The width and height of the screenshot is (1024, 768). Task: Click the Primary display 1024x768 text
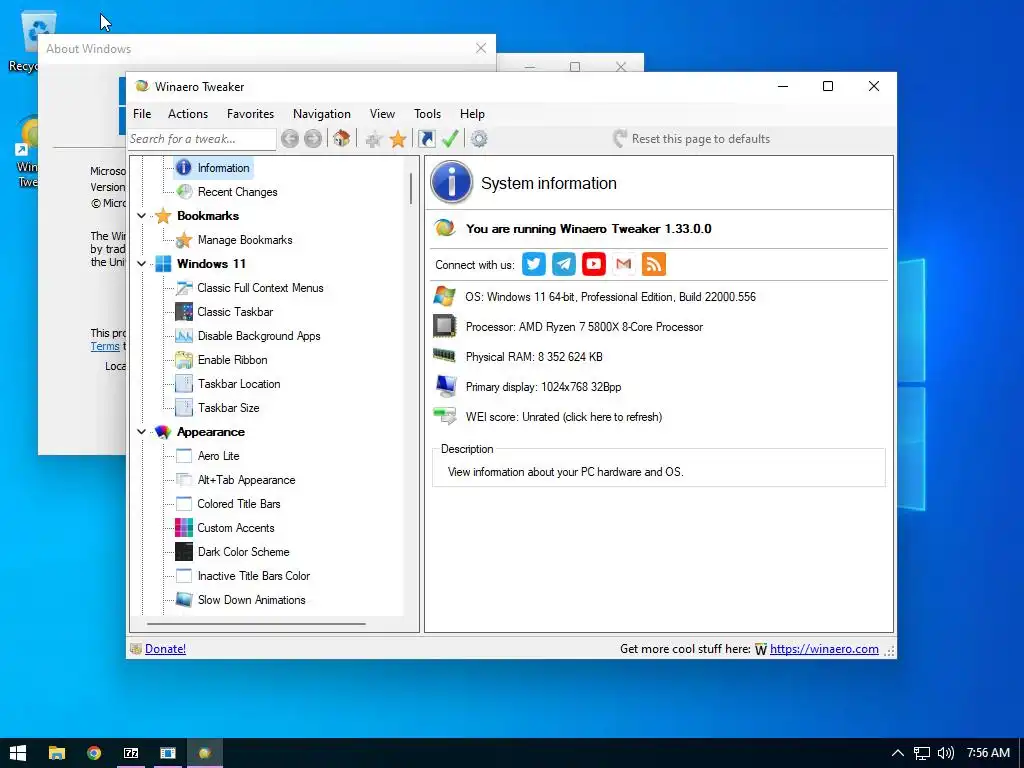(543, 387)
